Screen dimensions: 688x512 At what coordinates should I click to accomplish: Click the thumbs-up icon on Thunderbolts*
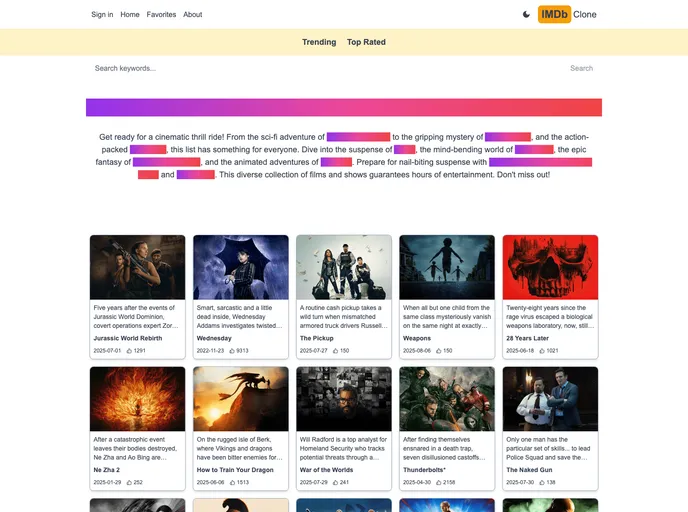click(x=439, y=482)
